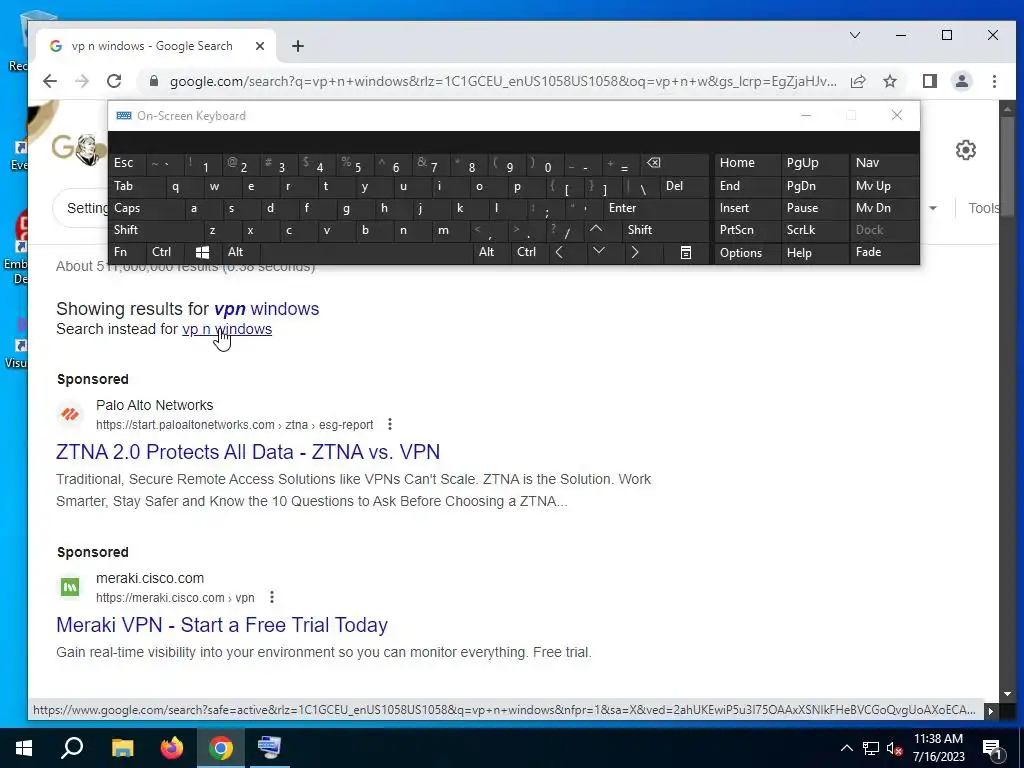
Task: Click the Chrome forward arrow
Action: (x=82, y=81)
